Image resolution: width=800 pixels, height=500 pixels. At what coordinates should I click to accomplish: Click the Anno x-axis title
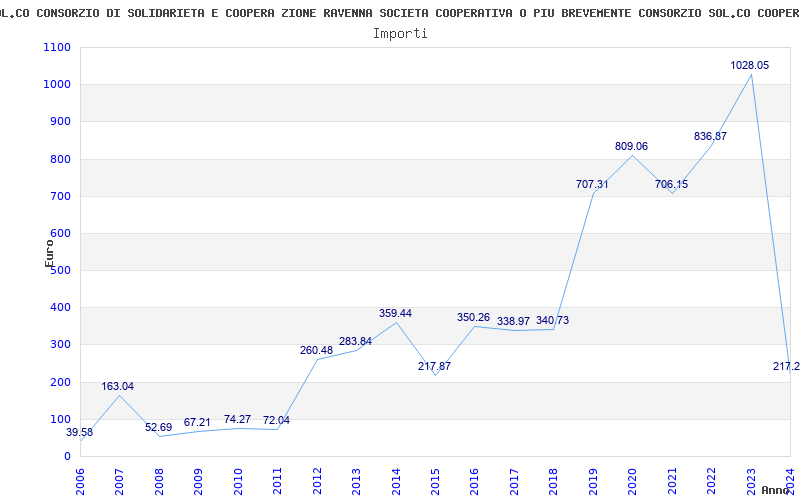[776, 490]
